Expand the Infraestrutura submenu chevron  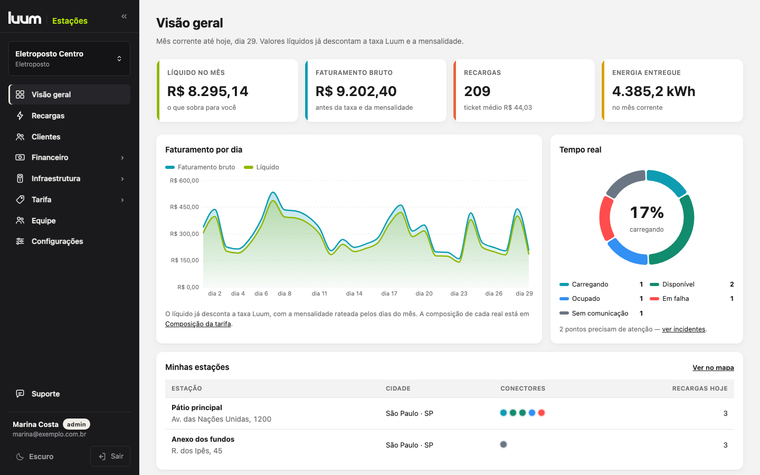122,178
